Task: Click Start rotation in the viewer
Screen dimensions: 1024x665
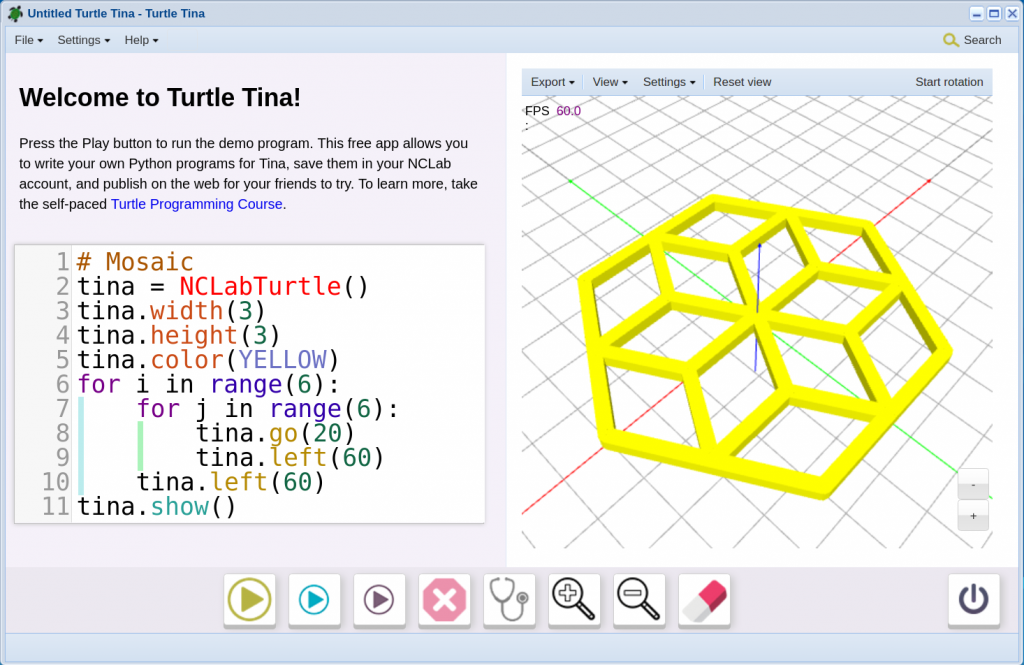Action: pos(949,82)
